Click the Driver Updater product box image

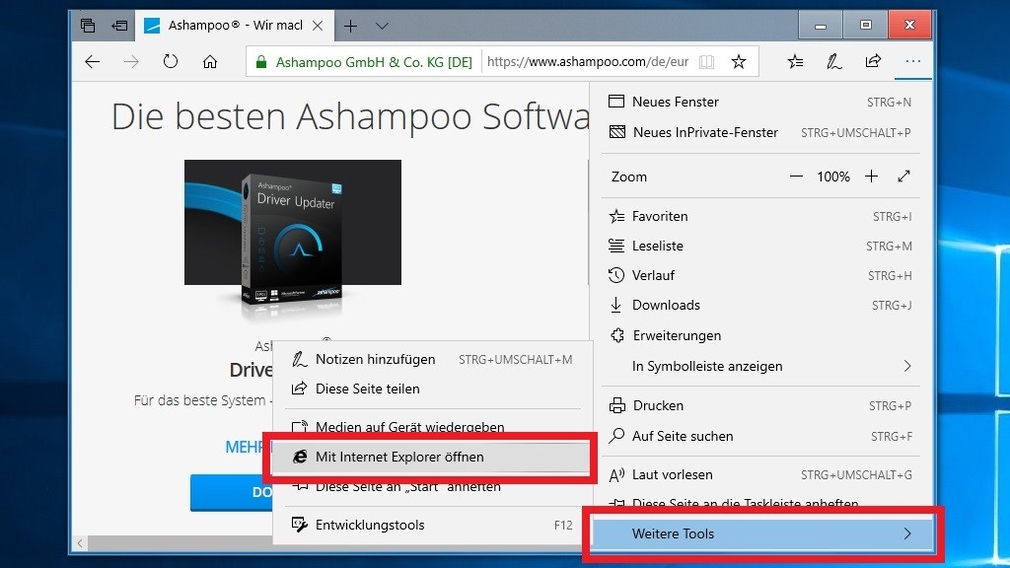(292, 238)
